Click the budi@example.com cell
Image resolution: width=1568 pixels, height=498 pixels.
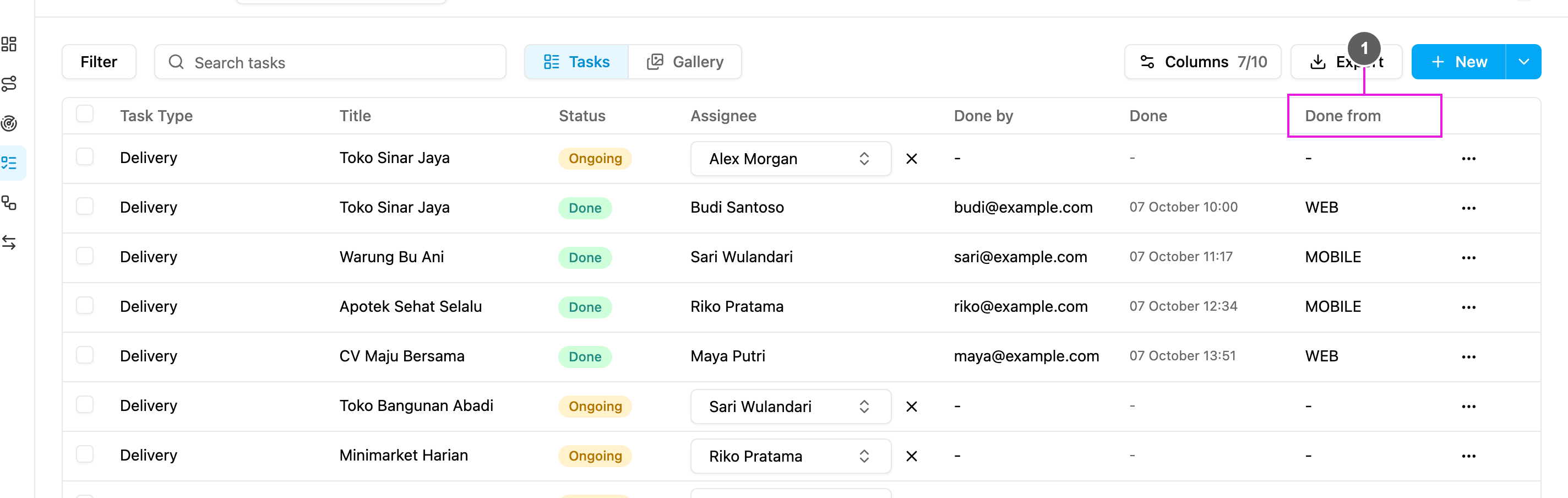point(1022,208)
